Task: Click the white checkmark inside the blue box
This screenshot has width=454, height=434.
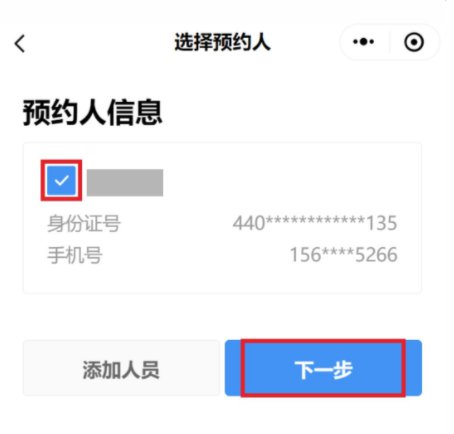Action: coord(61,181)
